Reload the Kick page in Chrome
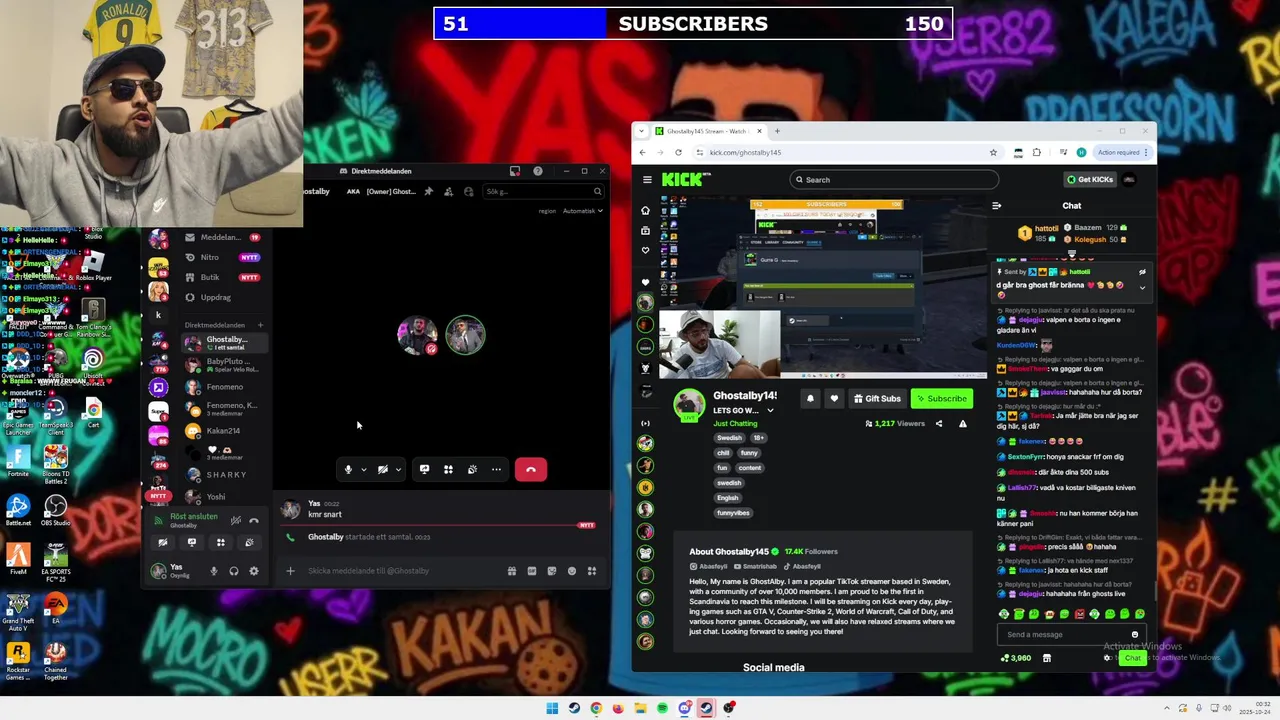Screen dimensions: 1280x720 pyautogui.click(x=678, y=152)
